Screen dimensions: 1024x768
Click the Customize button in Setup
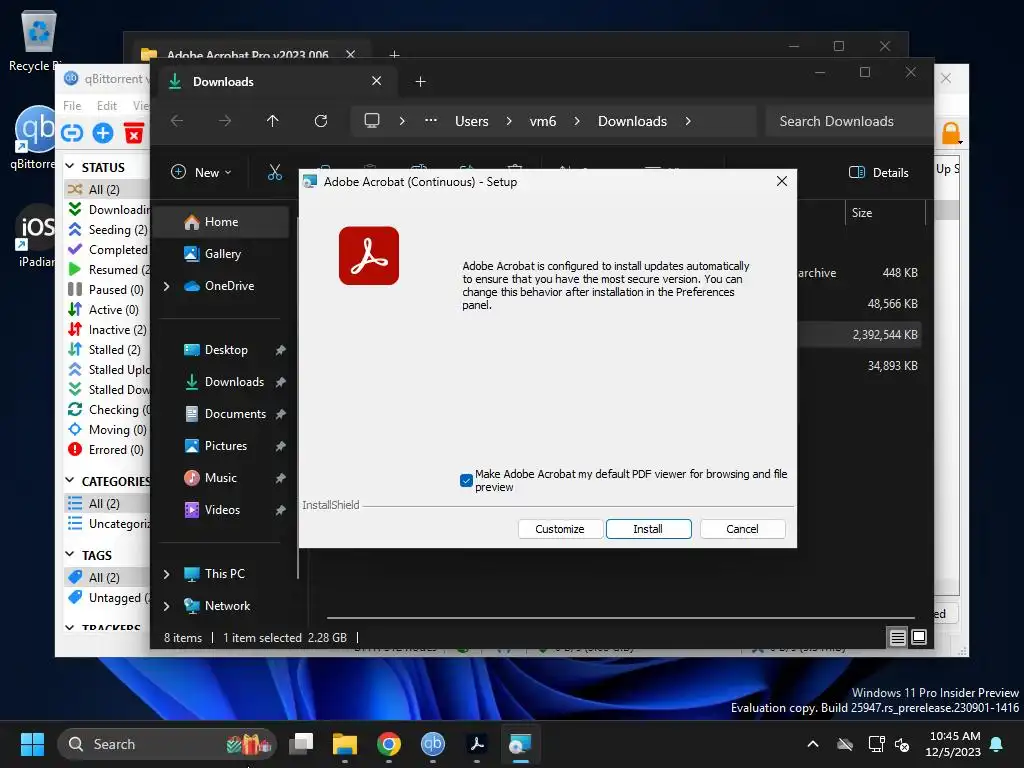[x=560, y=529]
